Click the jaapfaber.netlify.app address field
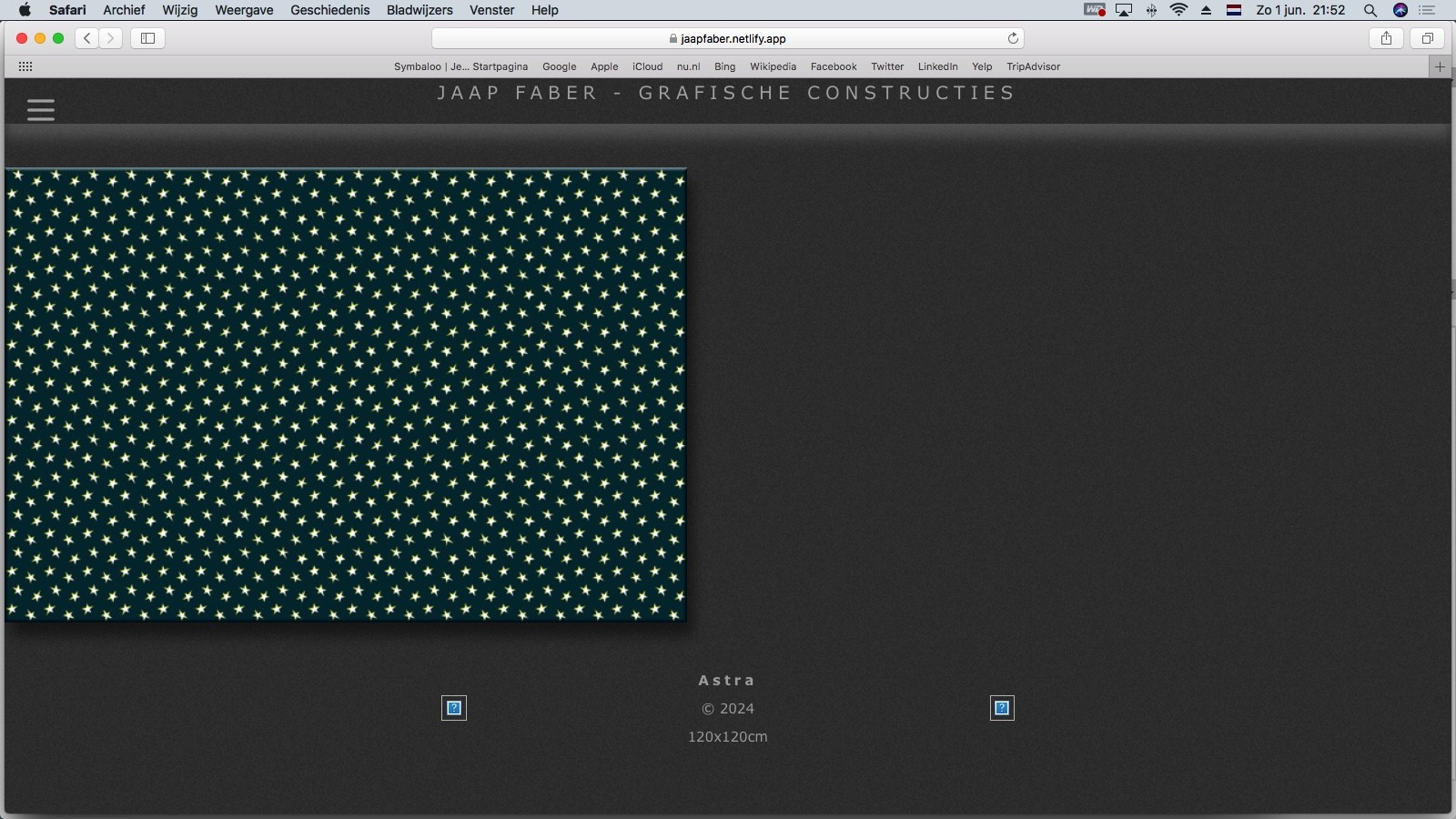The width and height of the screenshot is (1456, 819). [728, 38]
